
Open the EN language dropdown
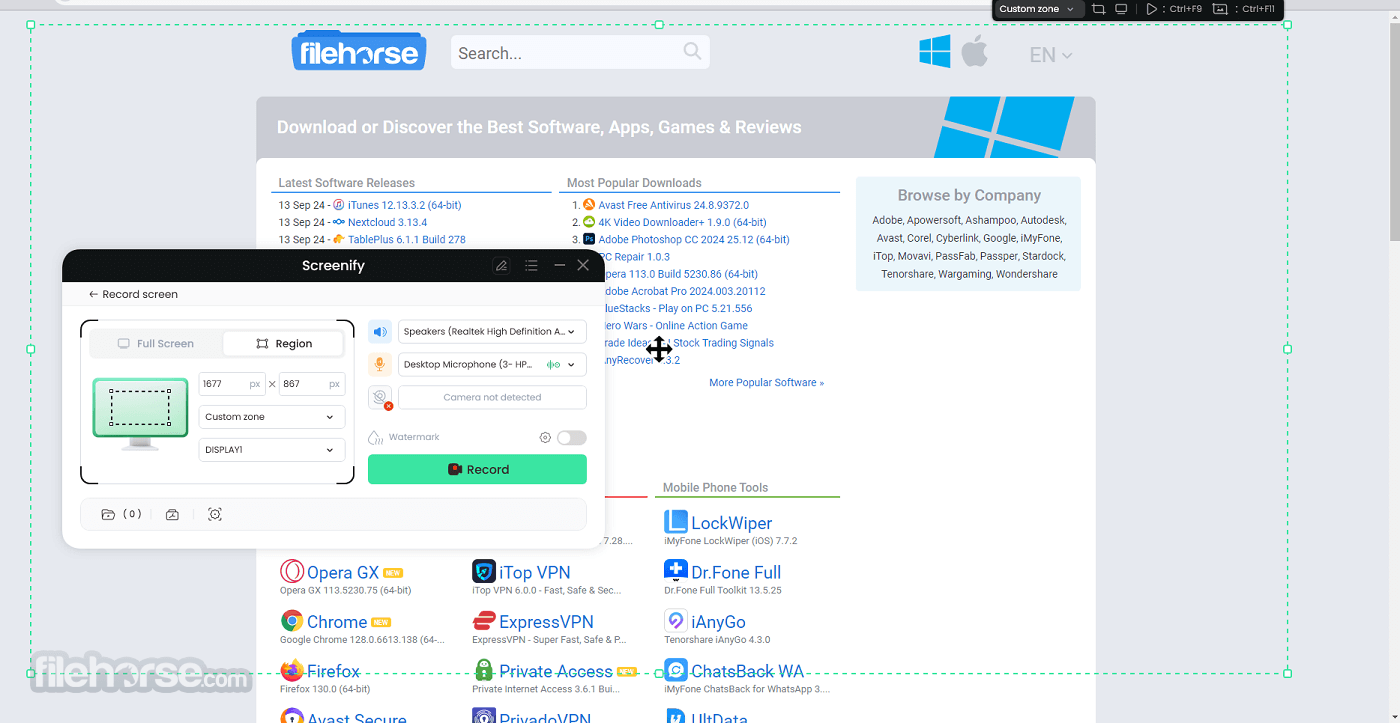click(1051, 55)
